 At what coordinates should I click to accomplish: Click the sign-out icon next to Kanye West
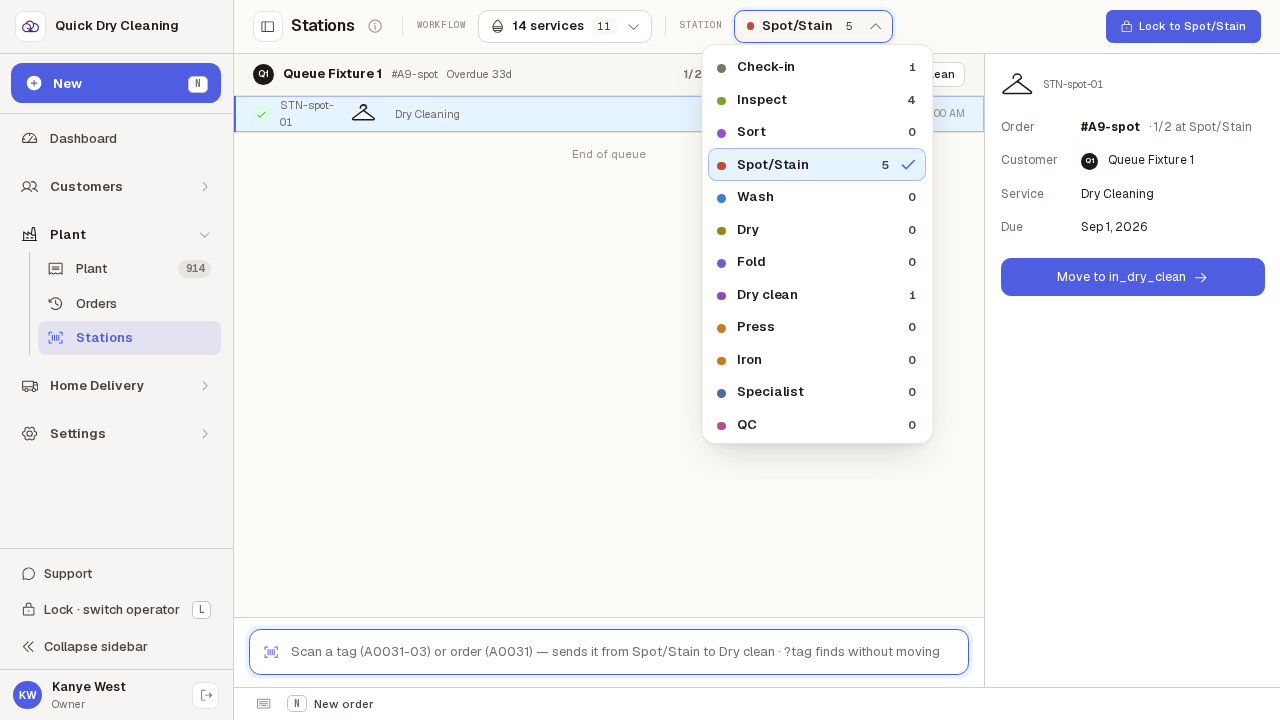(x=206, y=695)
